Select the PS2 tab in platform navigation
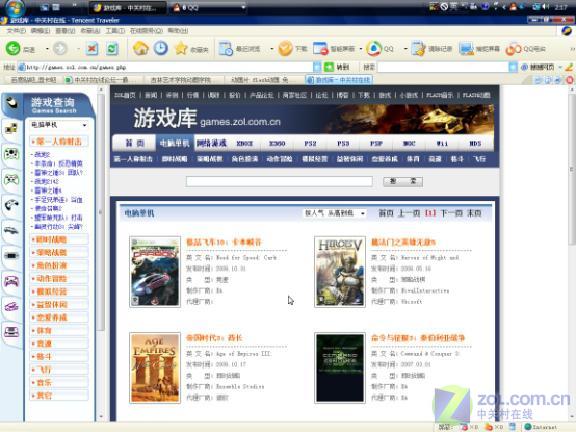This screenshot has height=432, width=576. coord(310,144)
